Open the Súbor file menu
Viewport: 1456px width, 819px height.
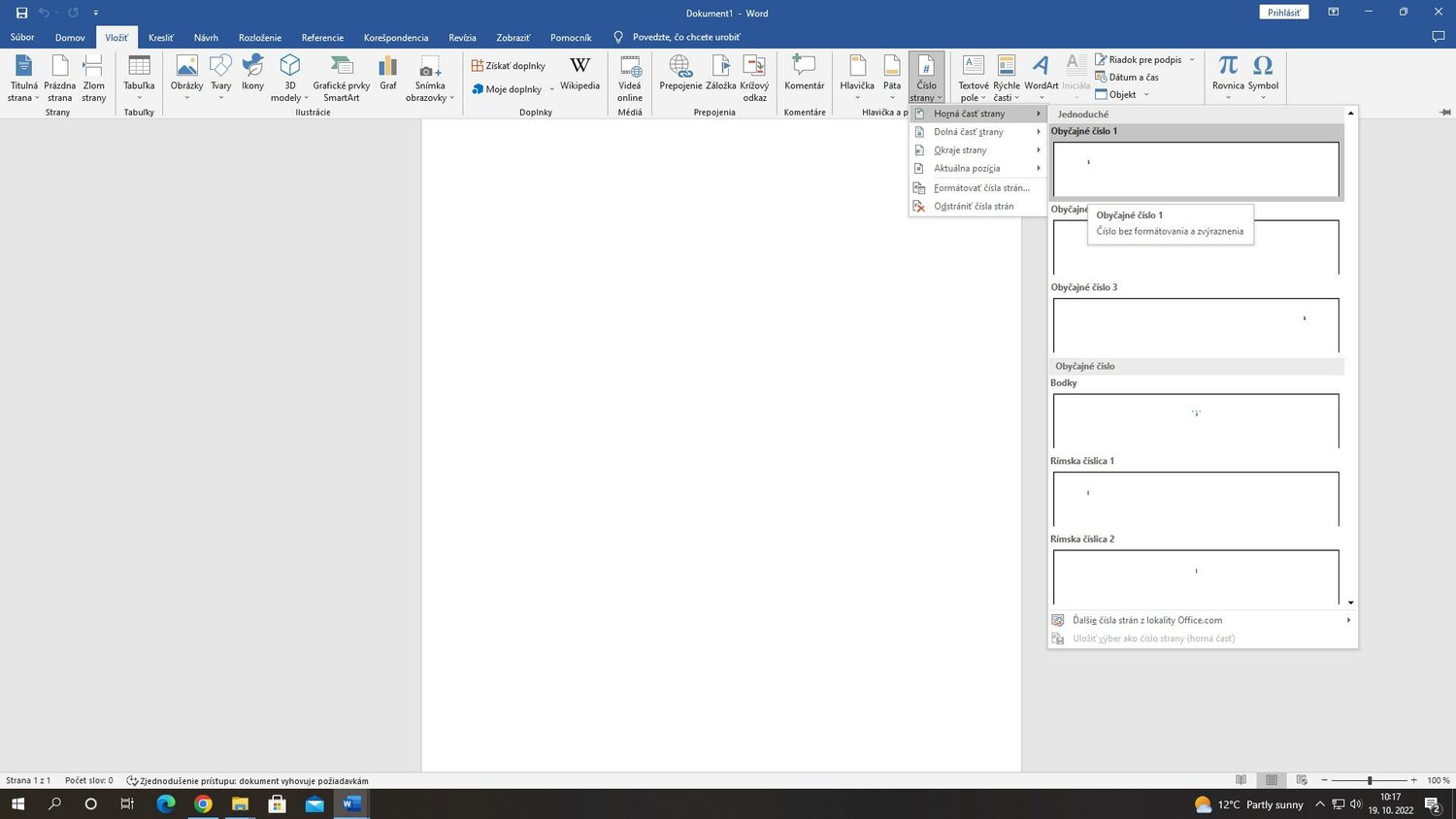tap(22, 38)
